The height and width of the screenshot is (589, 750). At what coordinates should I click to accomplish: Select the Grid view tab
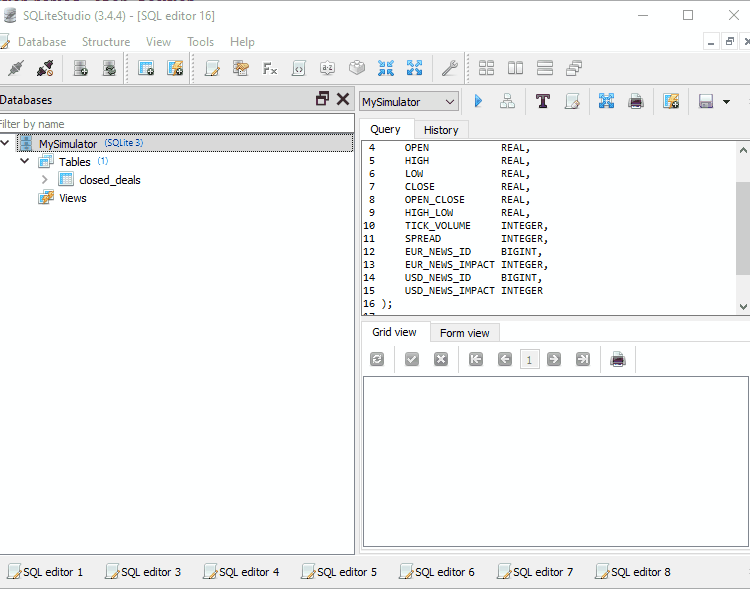tap(394, 332)
